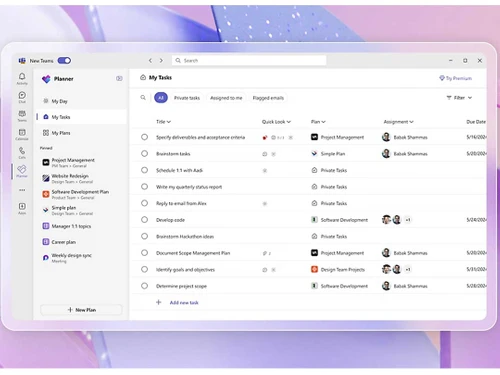The width and height of the screenshot is (500, 375).
Task: Complete Document Scope Management Plan task
Action: 144,253
